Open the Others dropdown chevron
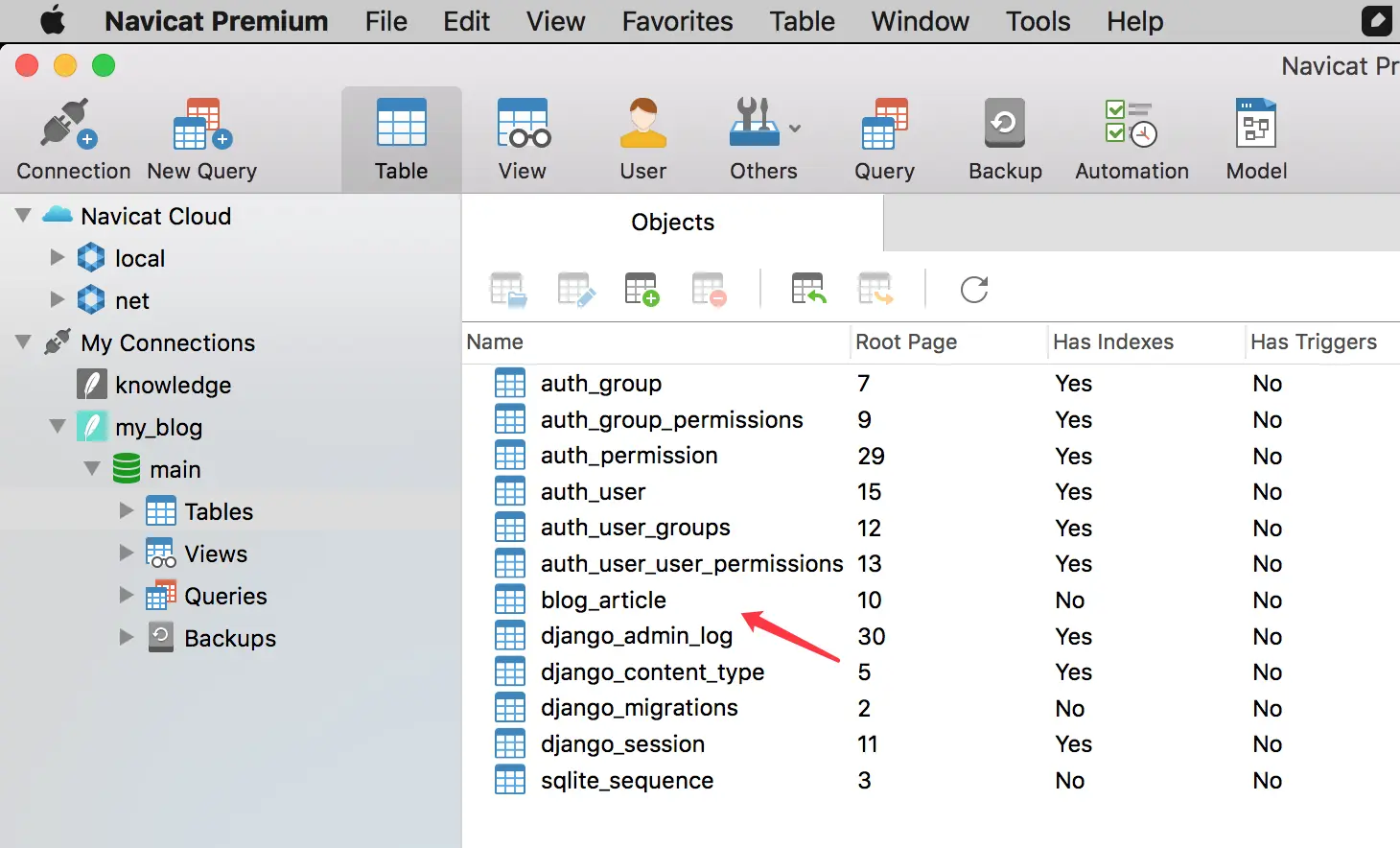The height and width of the screenshot is (848, 1400). click(795, 128)
